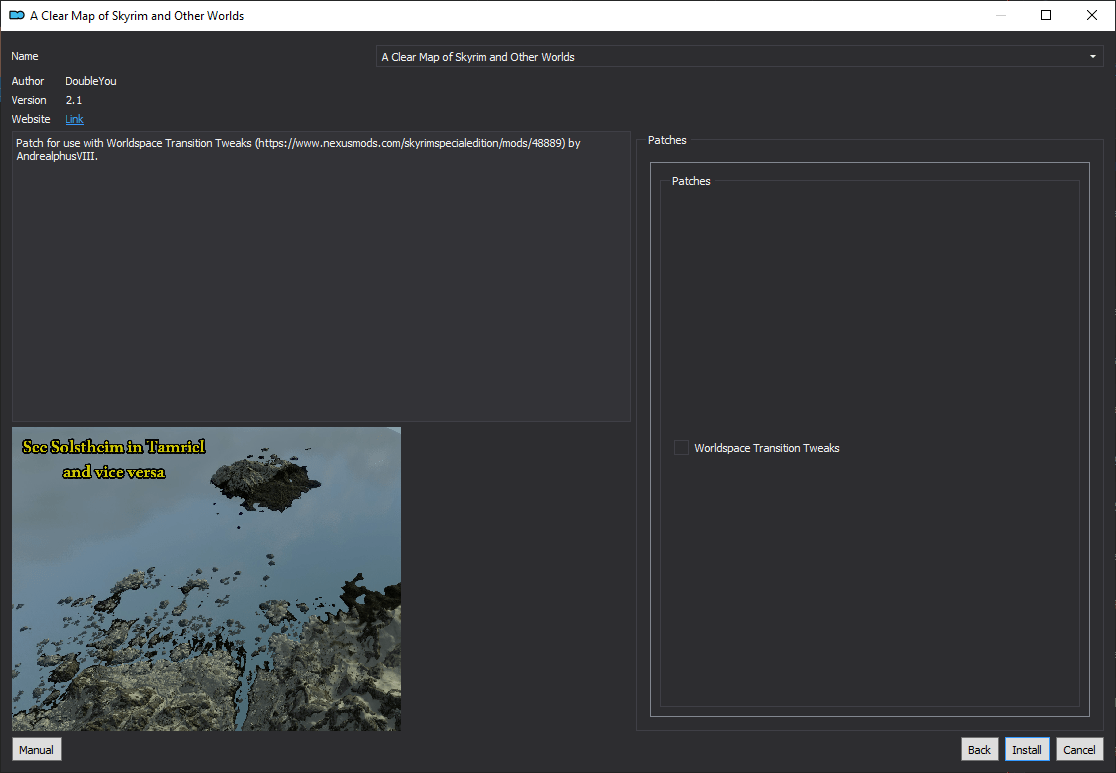Go Back to previous installer page
1116x773 pixels.
(979, 750)
